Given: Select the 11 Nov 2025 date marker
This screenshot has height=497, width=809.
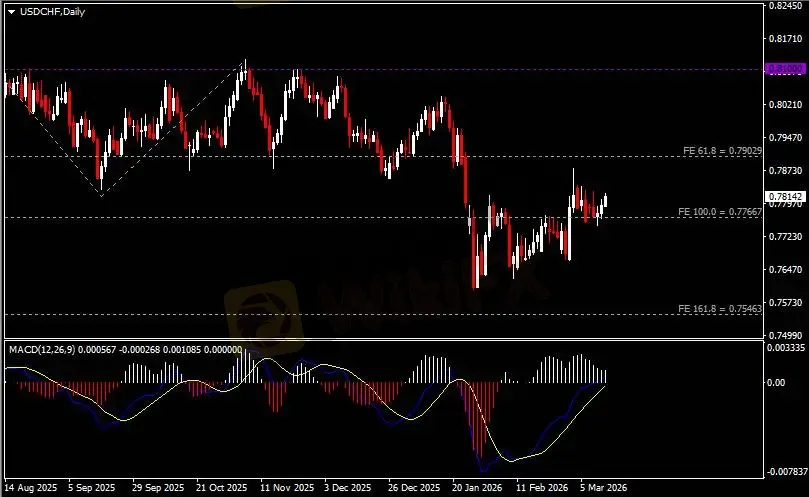Looking at the screenshot, I should [287, 488].
